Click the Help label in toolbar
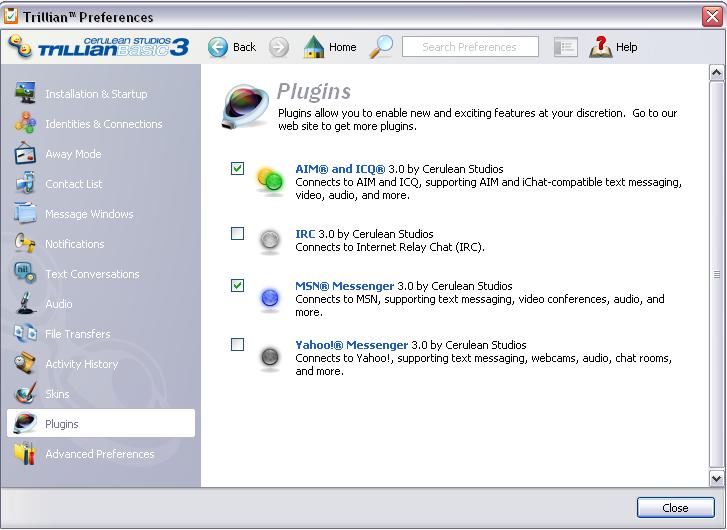Viewport: 727px width, 530px height. [626, 47]
